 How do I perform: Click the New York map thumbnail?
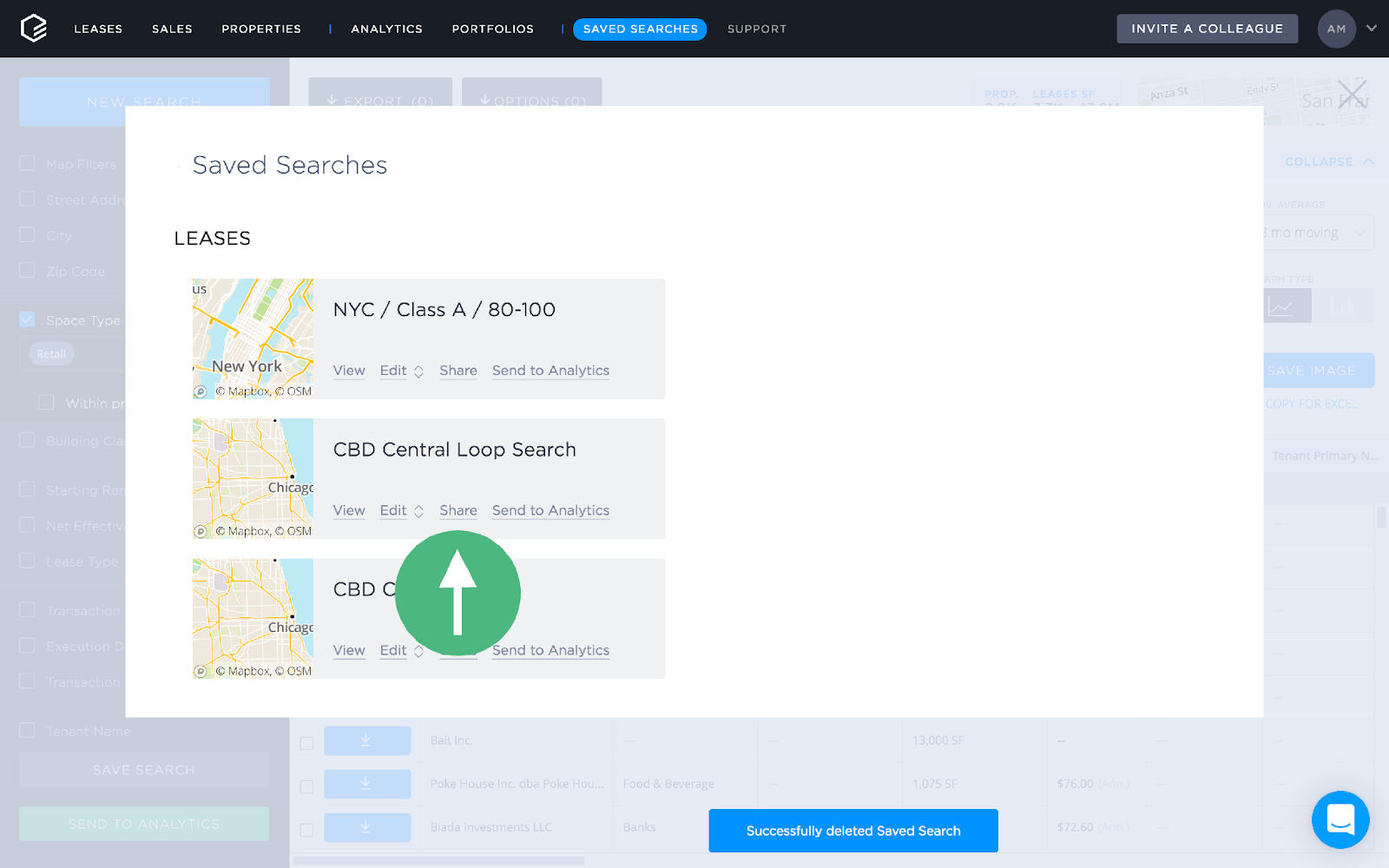[252, 339]
